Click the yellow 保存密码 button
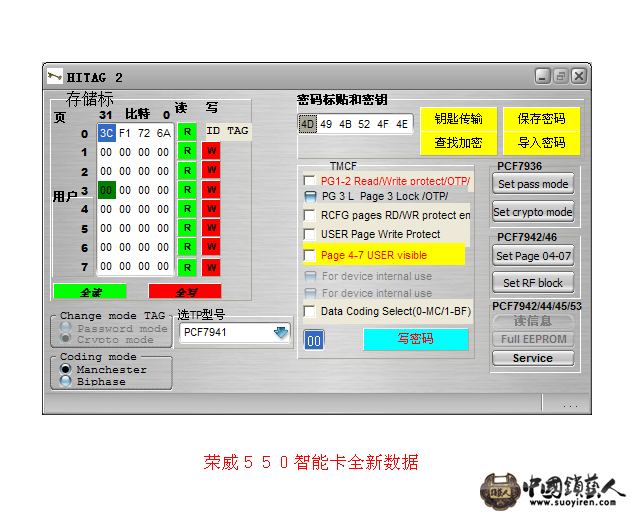Screen dimensions: 633x519 pos(541,119)
